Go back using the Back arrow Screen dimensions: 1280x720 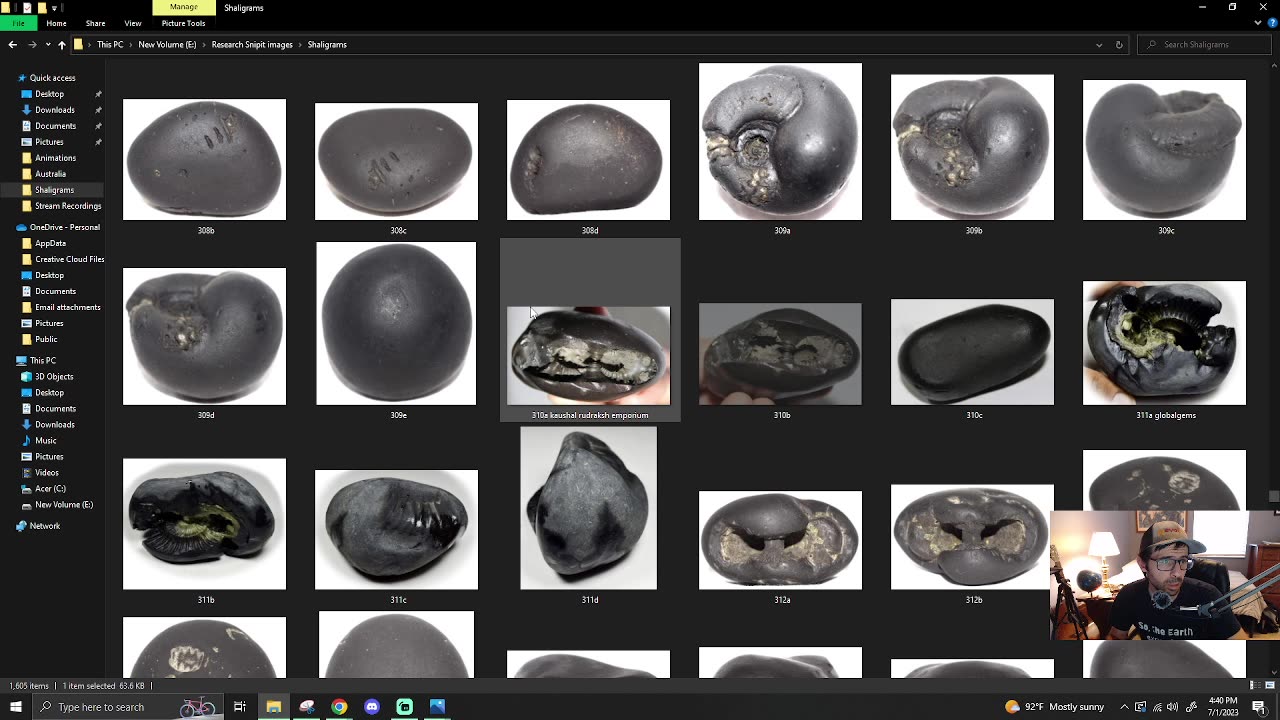12,44
